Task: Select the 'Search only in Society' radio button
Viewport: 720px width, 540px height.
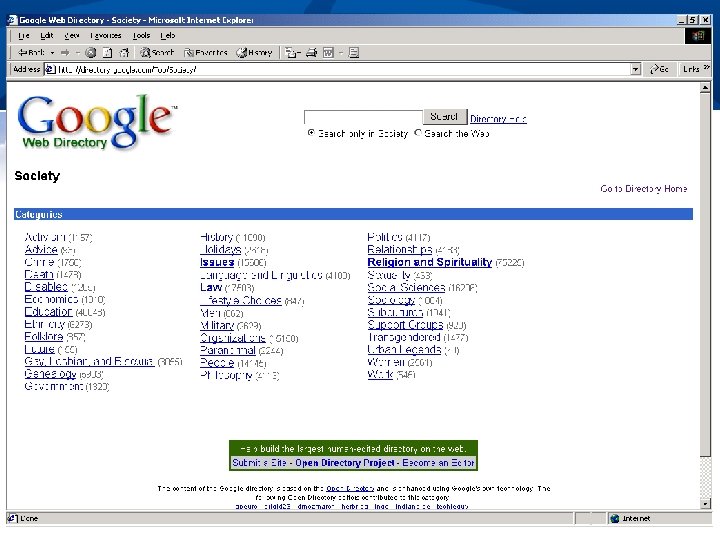Action: point(311,133)
